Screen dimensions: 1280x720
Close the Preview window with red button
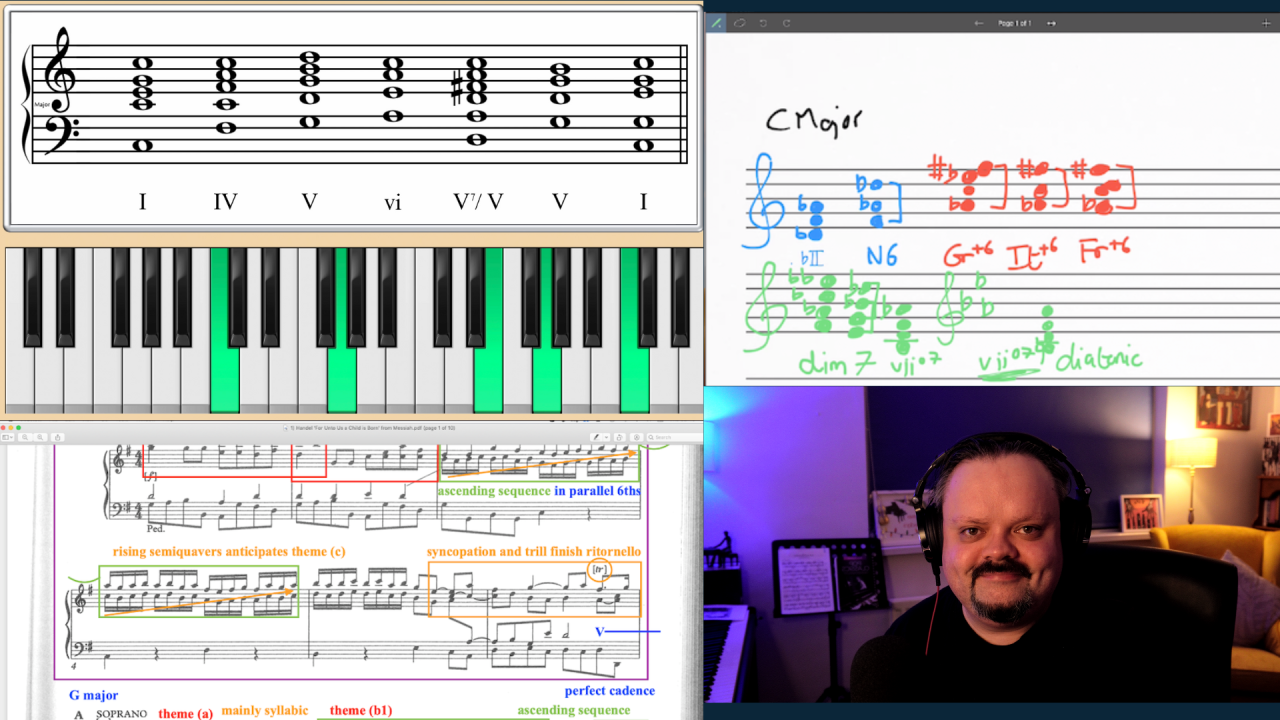coord(5,428)
